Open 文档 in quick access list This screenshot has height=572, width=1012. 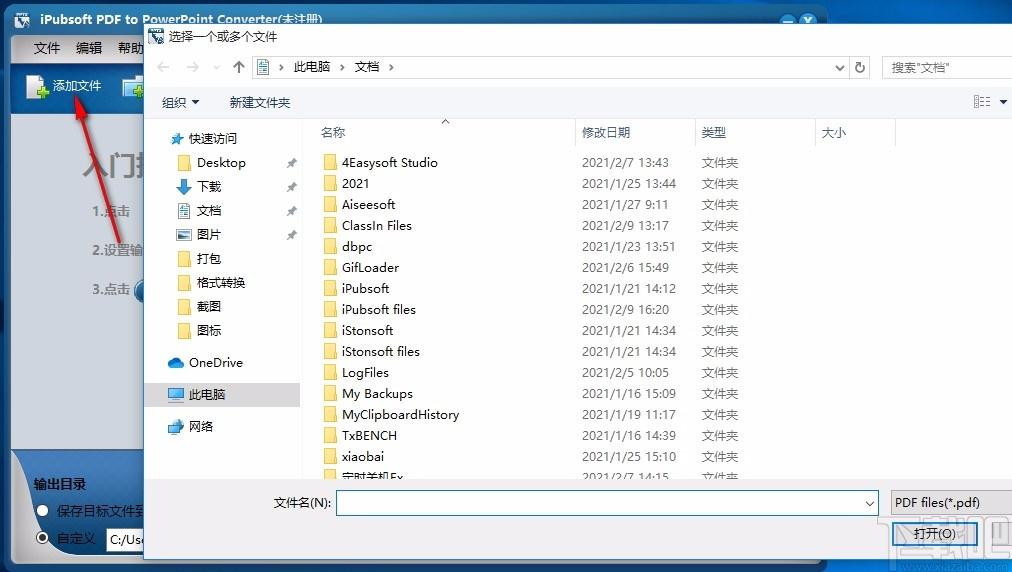coord(208,210)
